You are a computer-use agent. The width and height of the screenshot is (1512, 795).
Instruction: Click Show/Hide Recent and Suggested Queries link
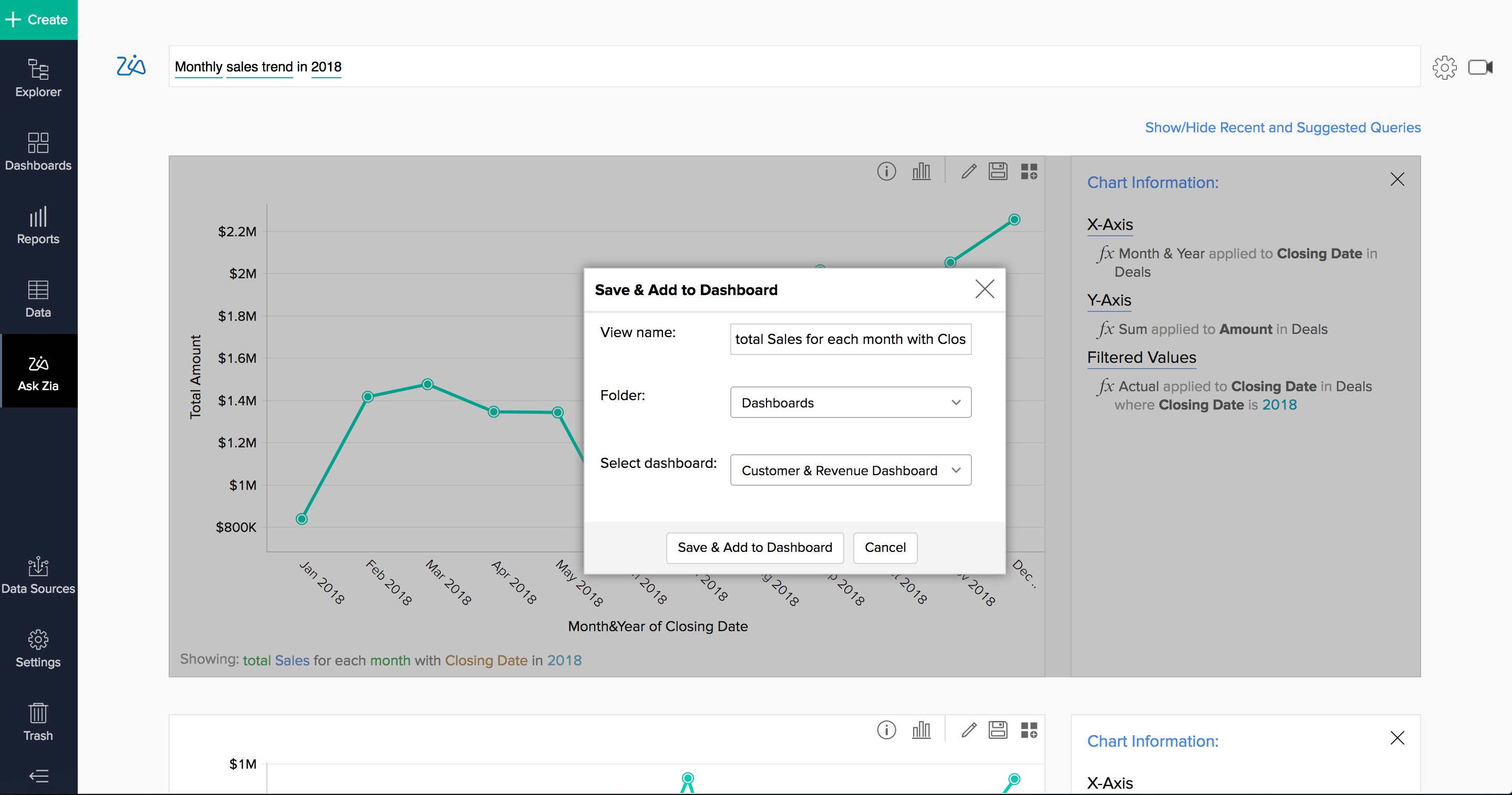click(1282, 127)
